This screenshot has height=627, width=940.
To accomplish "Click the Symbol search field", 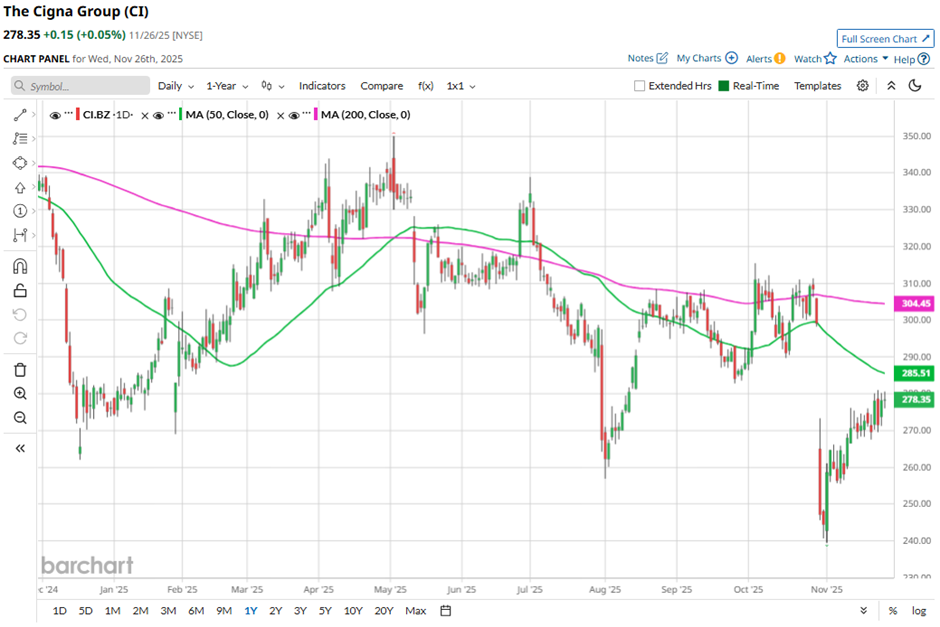I will [x=80, y=86].
